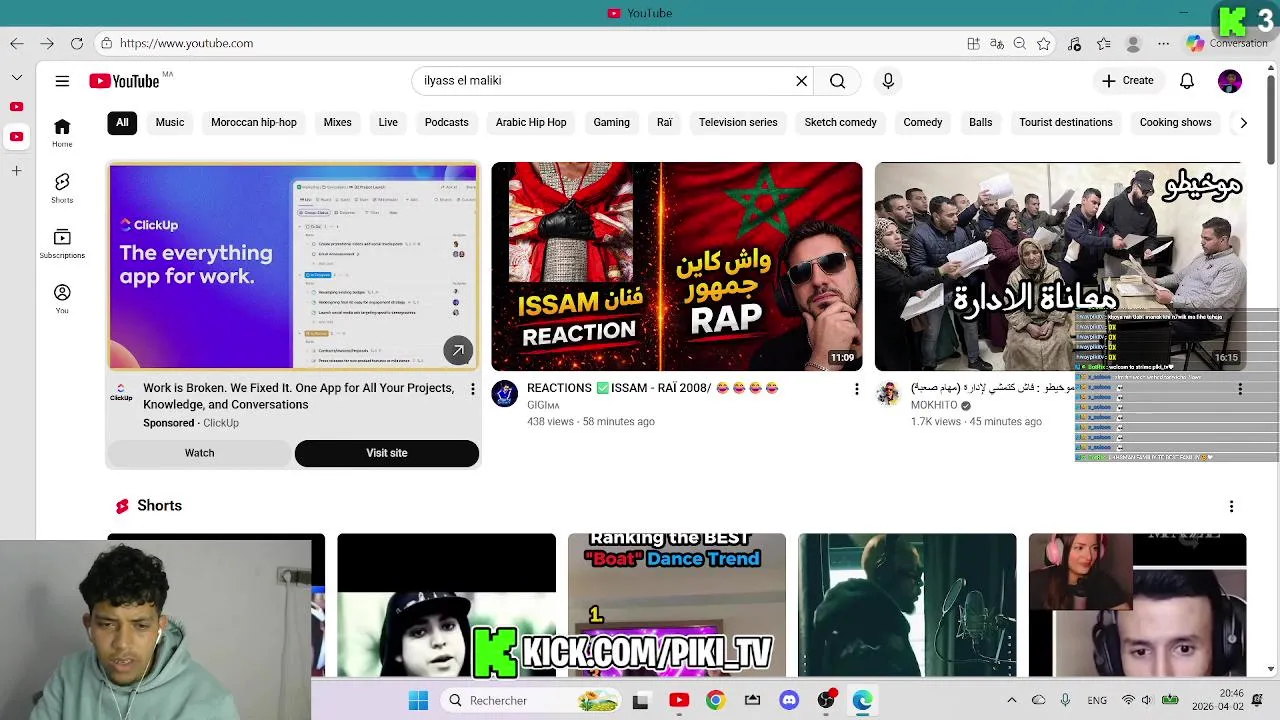Open the ClickUp ad thumbnail
Screen dimensions: 1280x720
point(293,267)
